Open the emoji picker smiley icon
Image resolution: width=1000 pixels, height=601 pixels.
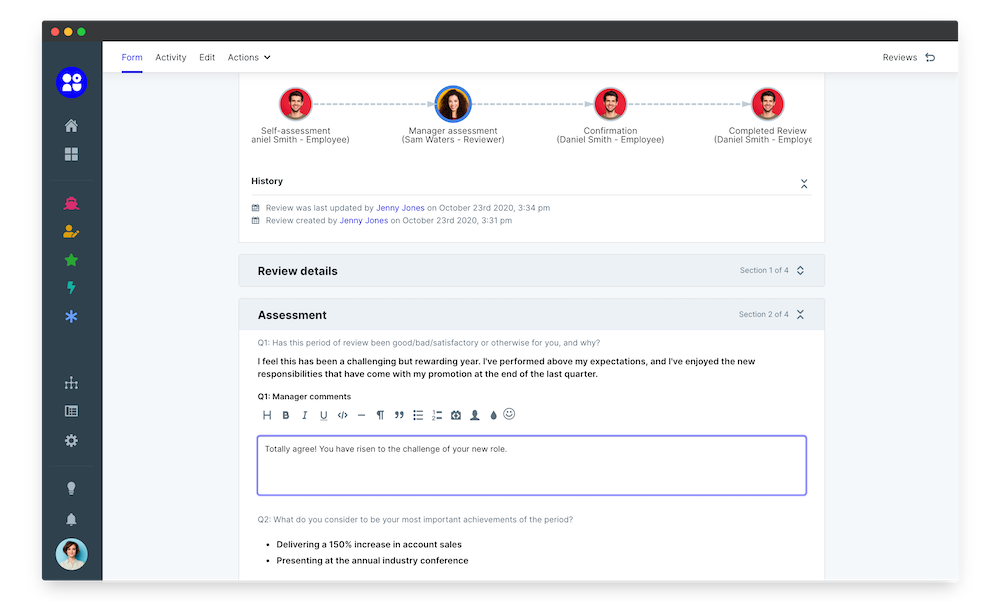pos(509,414)
